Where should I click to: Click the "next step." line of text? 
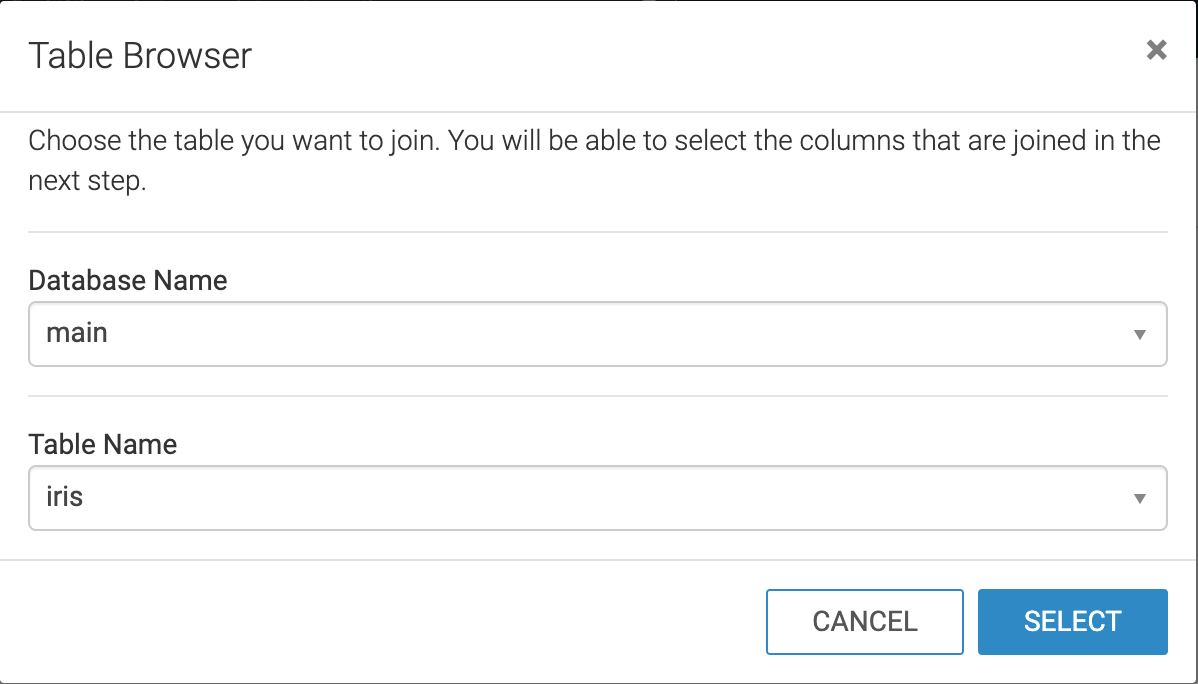point(88,184)
